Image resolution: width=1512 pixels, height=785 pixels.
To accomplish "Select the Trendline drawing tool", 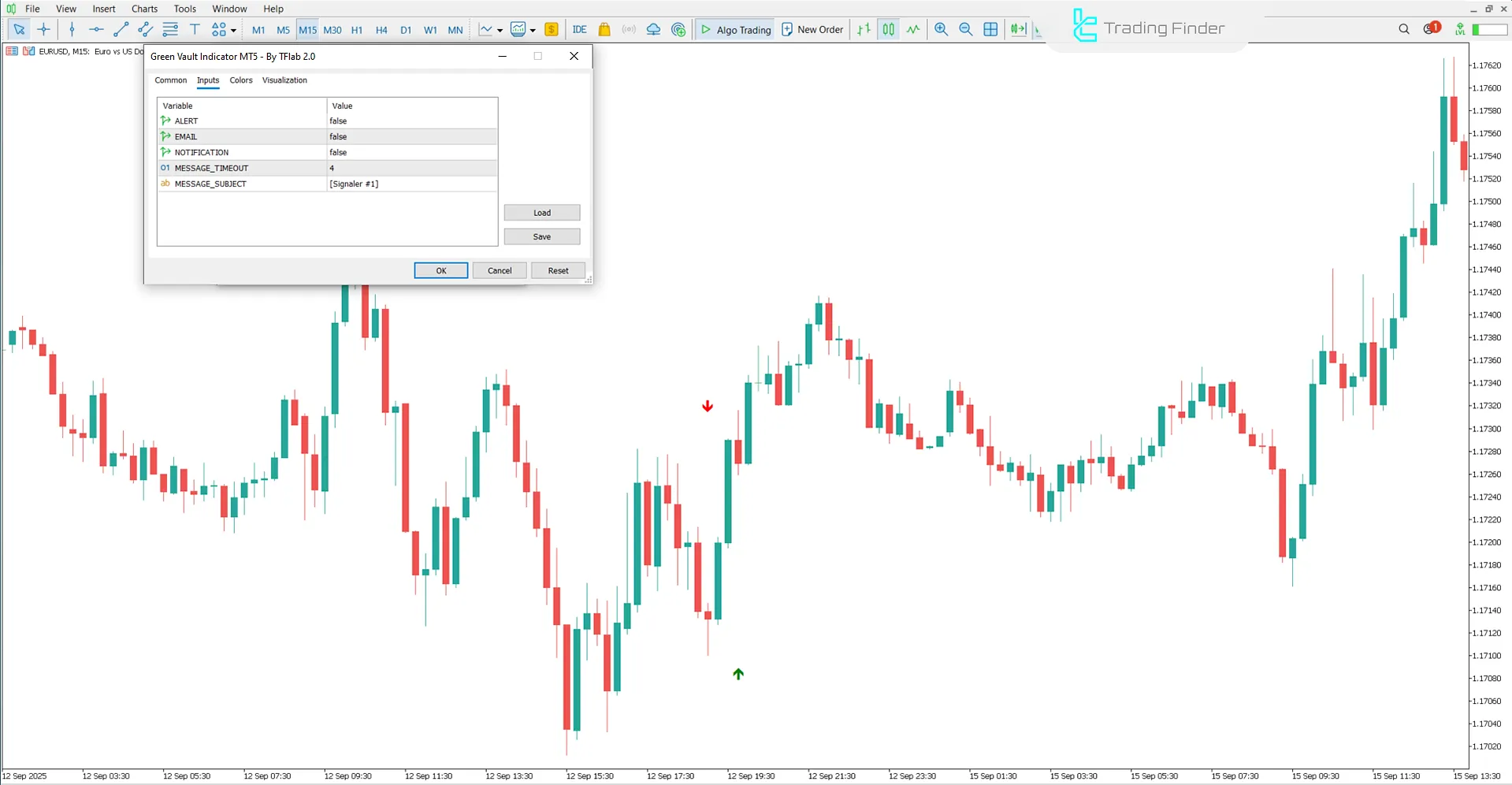I will click(121, 29).
